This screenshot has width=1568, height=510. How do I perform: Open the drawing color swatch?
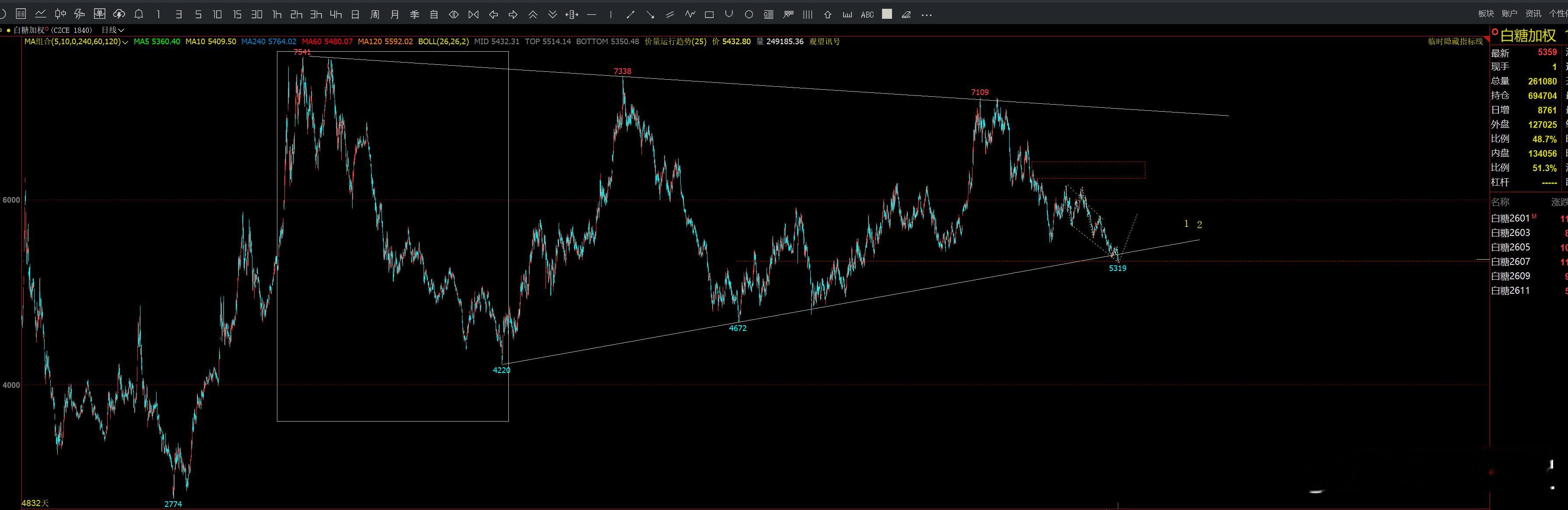point(887,14)
